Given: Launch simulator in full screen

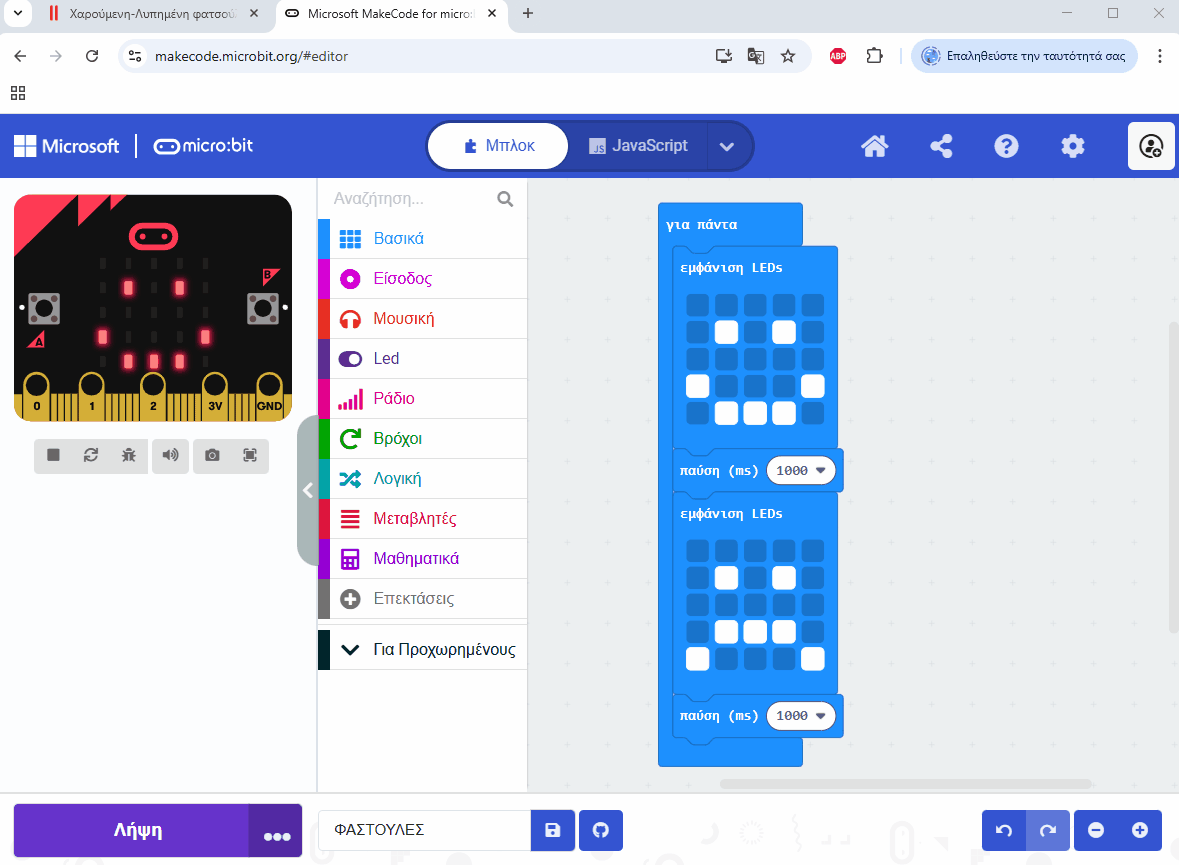Looking at the screenshot, I should [250, 455].
